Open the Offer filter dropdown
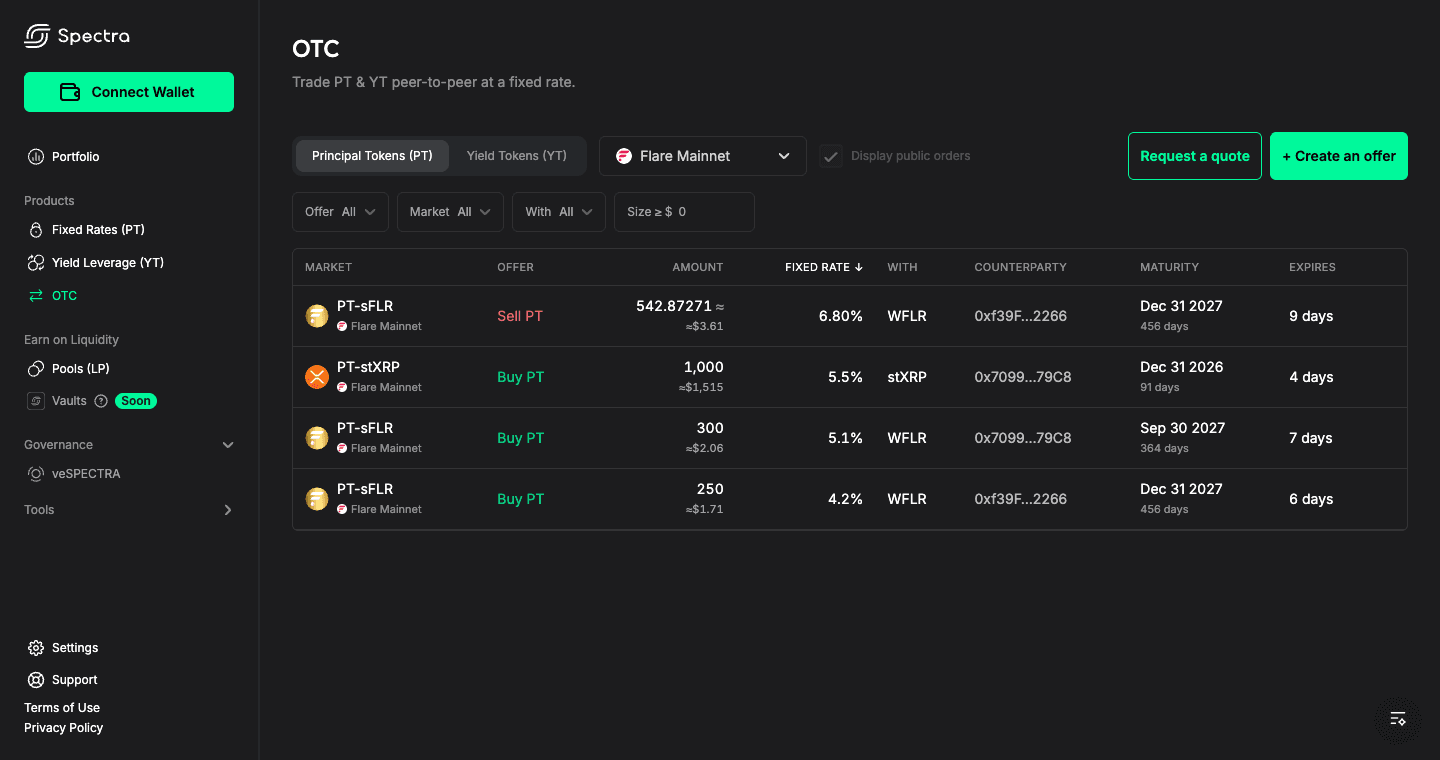Screen dimensions: 1440x760 (340, 212)
